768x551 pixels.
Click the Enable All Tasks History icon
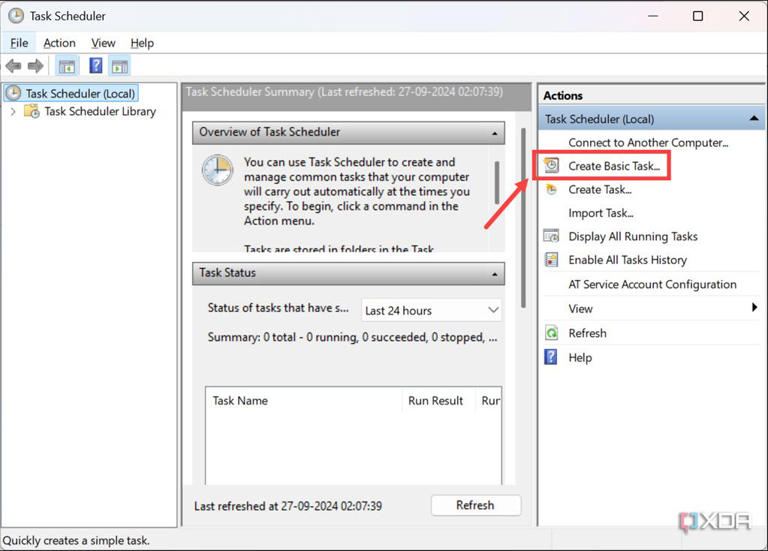551,260
